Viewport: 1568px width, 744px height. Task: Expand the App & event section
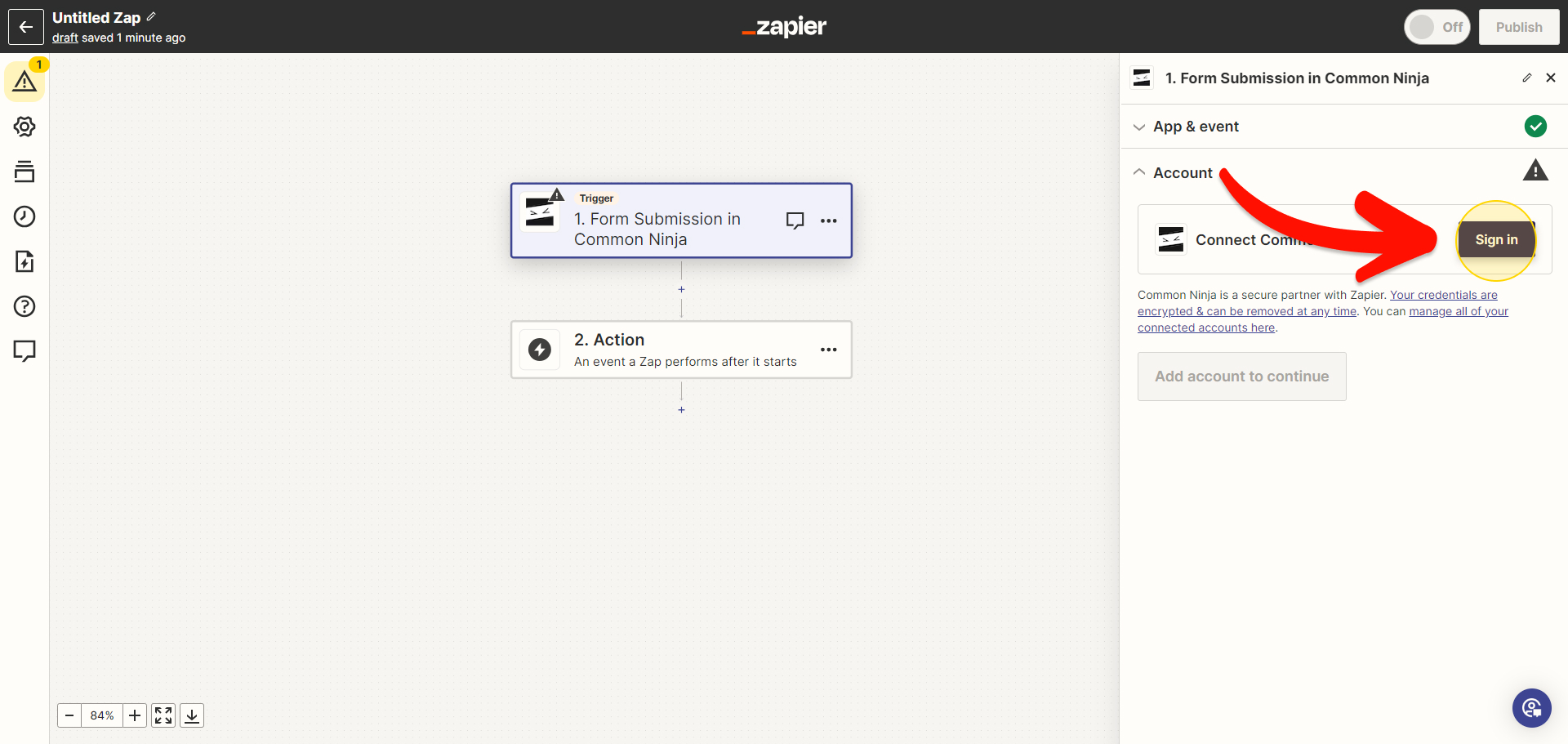(x=1196, y=127)
